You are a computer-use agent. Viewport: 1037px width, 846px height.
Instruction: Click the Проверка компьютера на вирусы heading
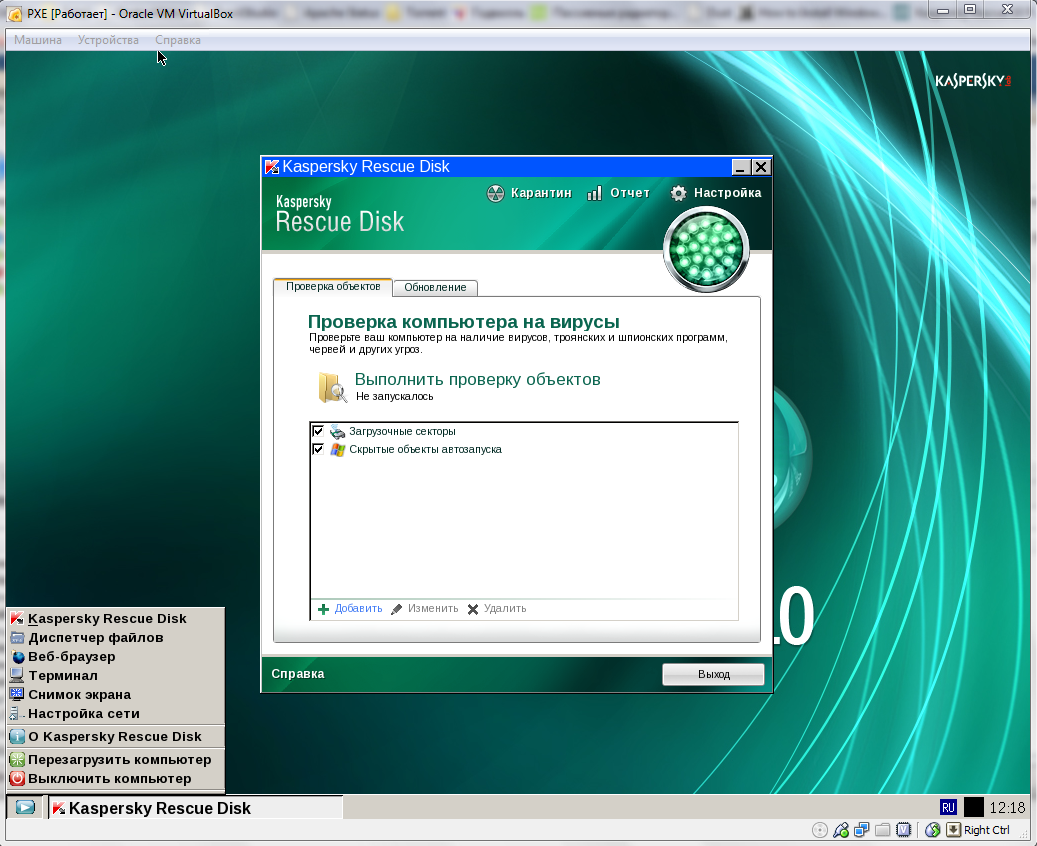464,322
